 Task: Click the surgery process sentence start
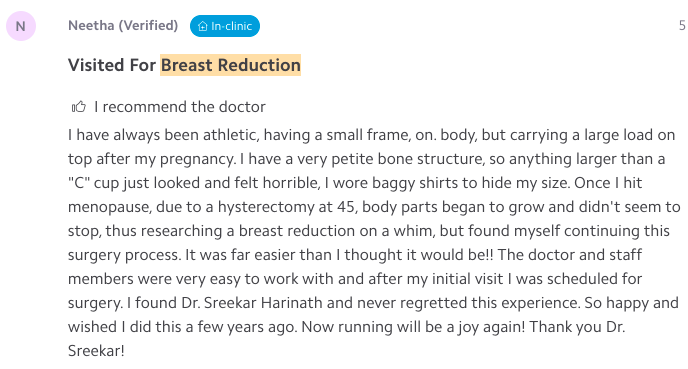coord(124,255)
